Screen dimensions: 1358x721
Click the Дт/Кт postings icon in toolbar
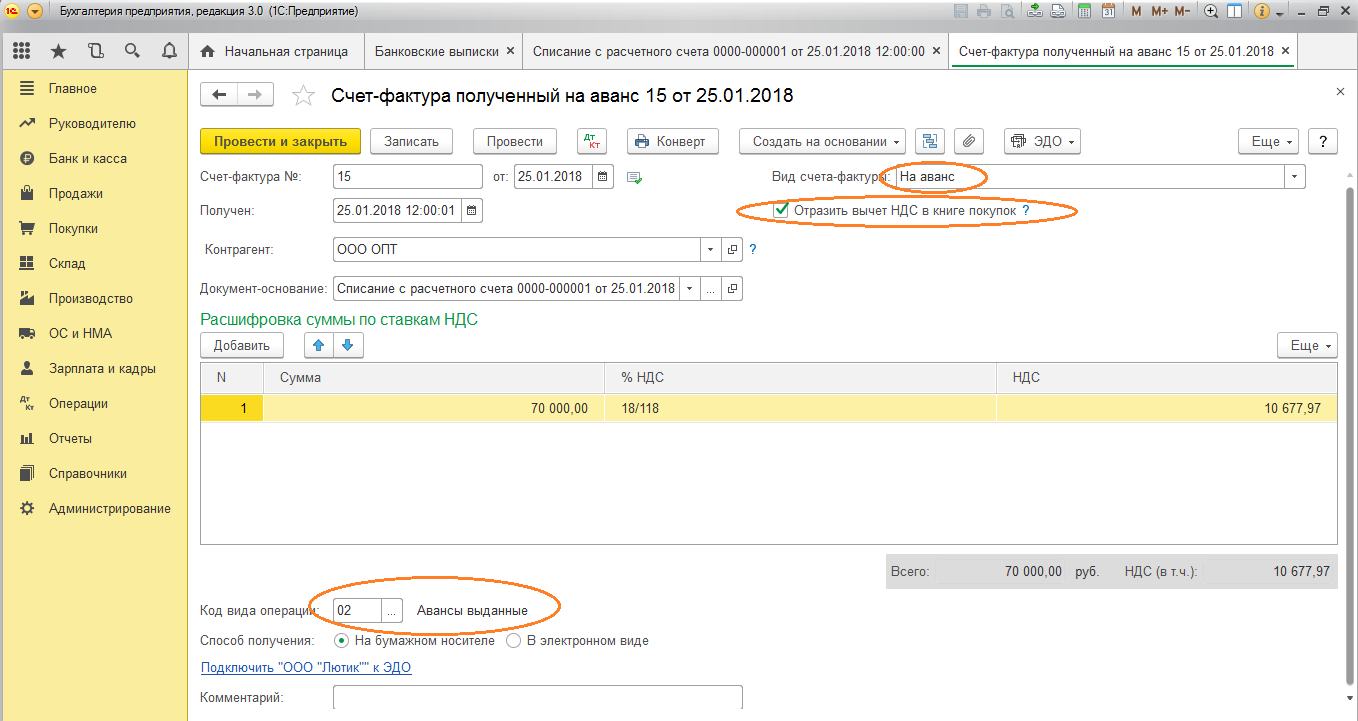(592, 141)
